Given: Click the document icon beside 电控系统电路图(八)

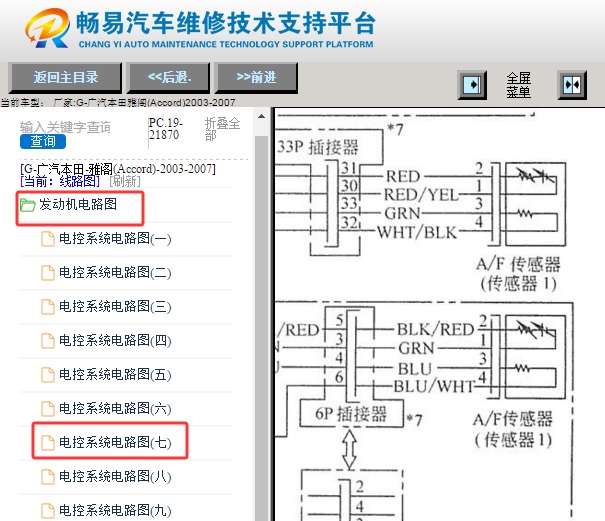Looking at the screenshot, I should click(x=48, y=477).
